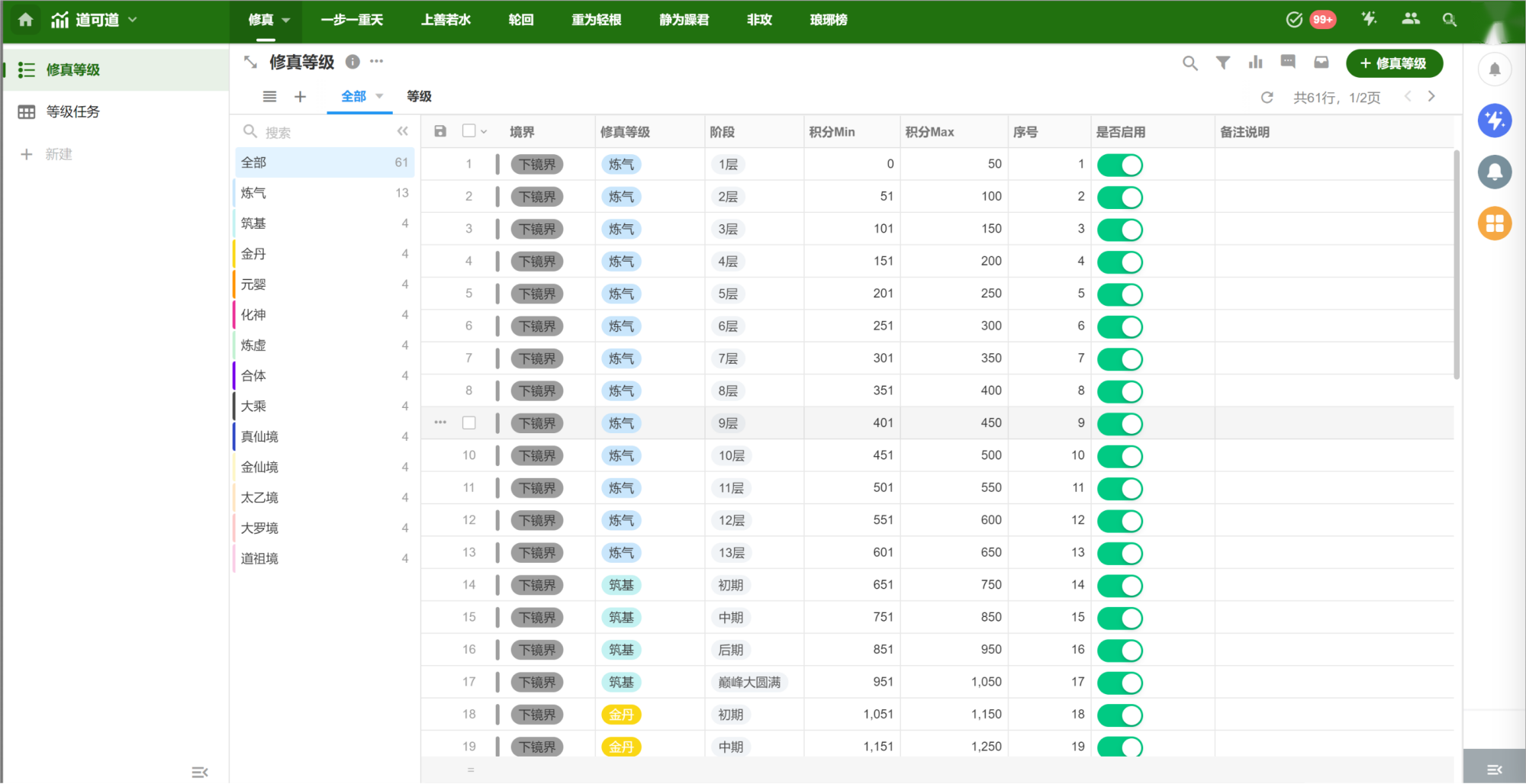Open the comments icon in toolbar
The width and height of the screenshot is (1526, 784).
point(1288,63)
